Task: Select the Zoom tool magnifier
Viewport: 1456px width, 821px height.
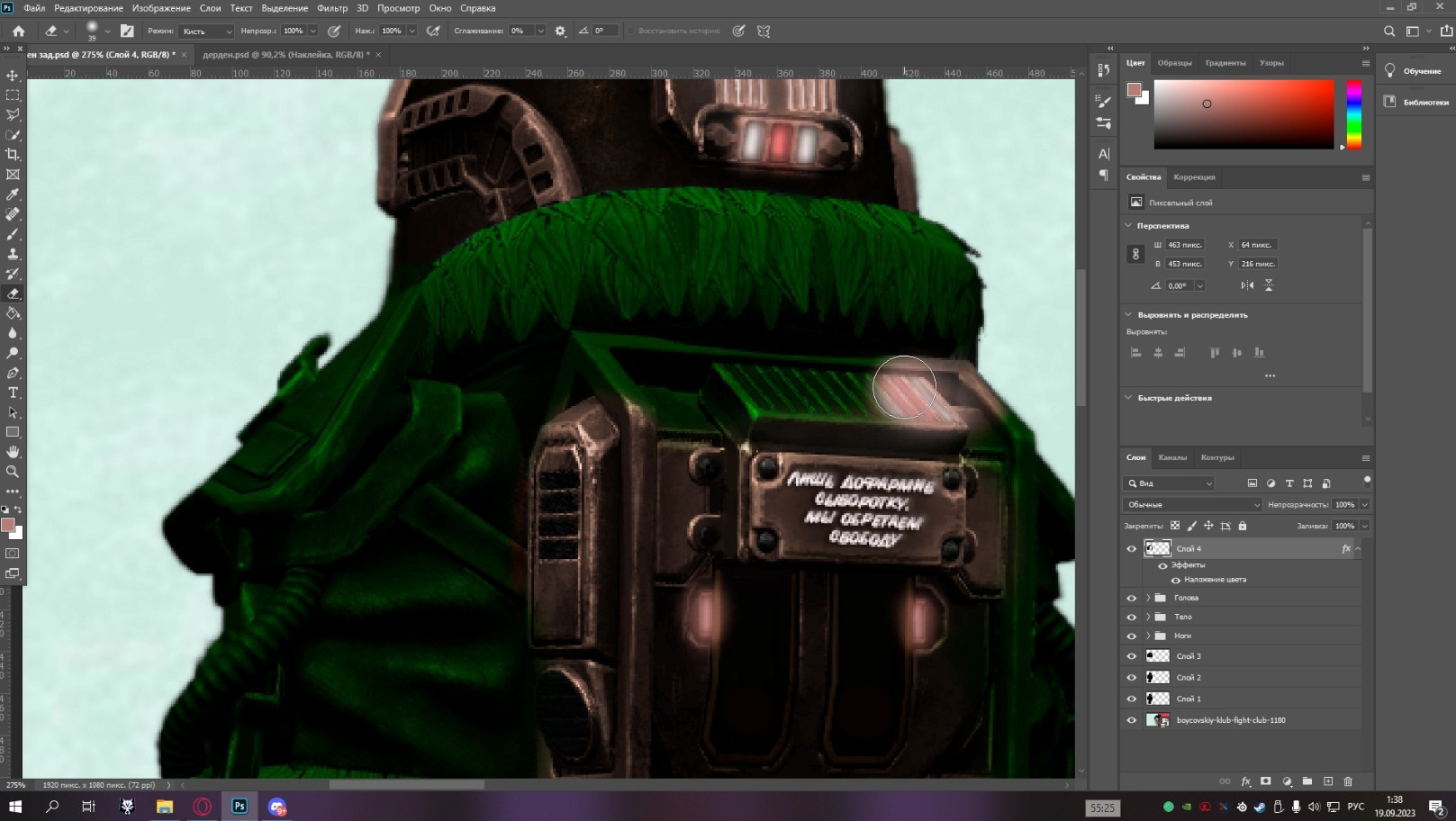Action: 13,472
